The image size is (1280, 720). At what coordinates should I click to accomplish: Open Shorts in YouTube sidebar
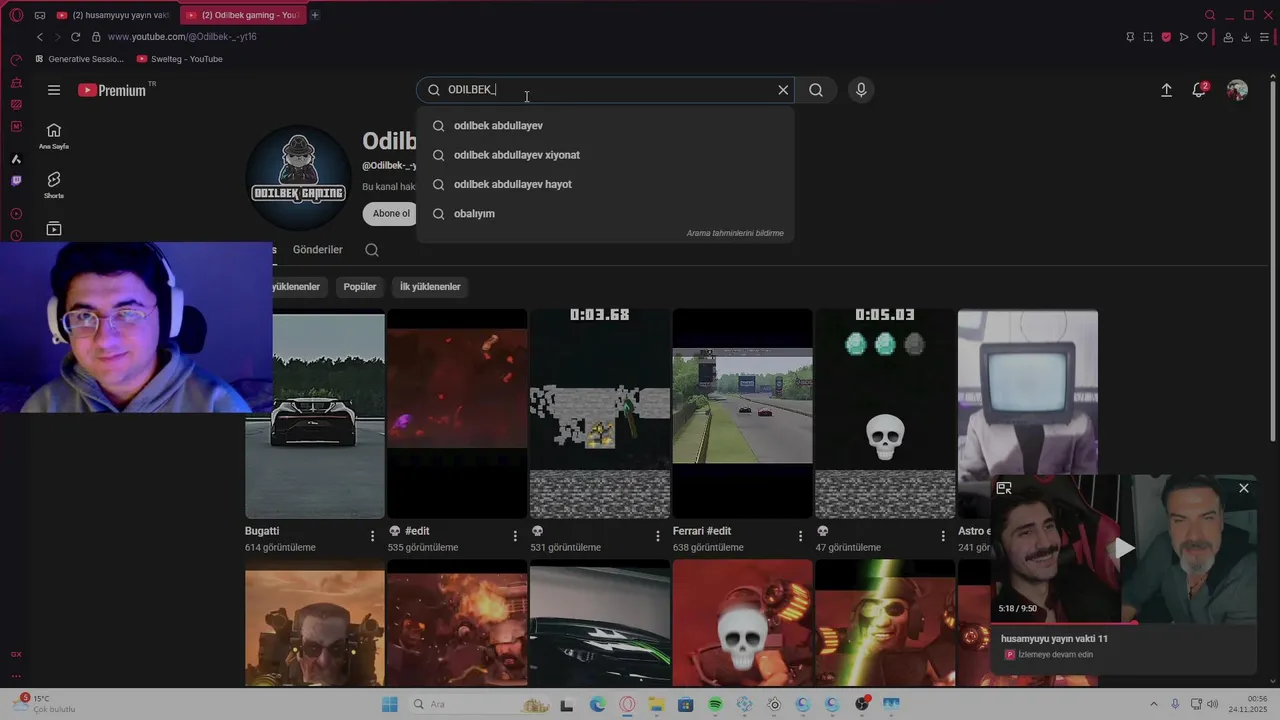click(x=54, y=185)
